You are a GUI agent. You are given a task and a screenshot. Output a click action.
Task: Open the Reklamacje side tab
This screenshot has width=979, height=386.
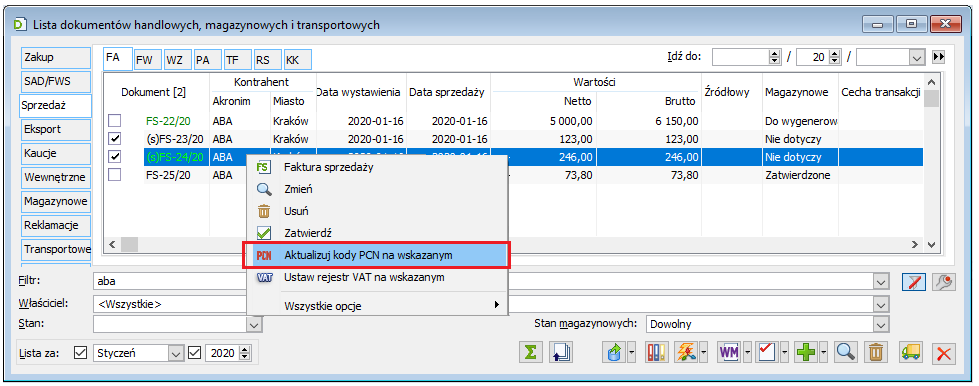[56, 225]
